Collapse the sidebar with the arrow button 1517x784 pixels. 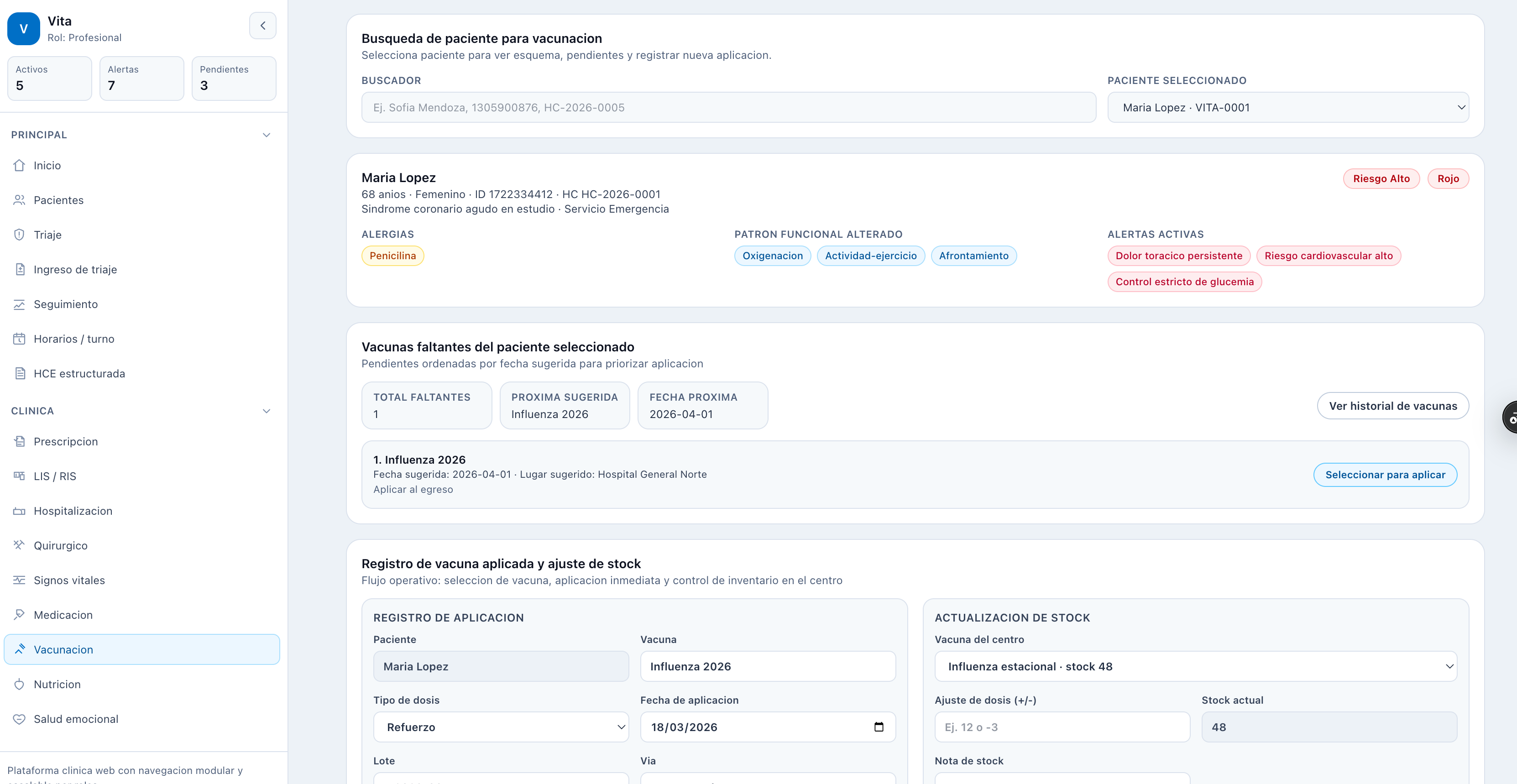click(263, 26)
